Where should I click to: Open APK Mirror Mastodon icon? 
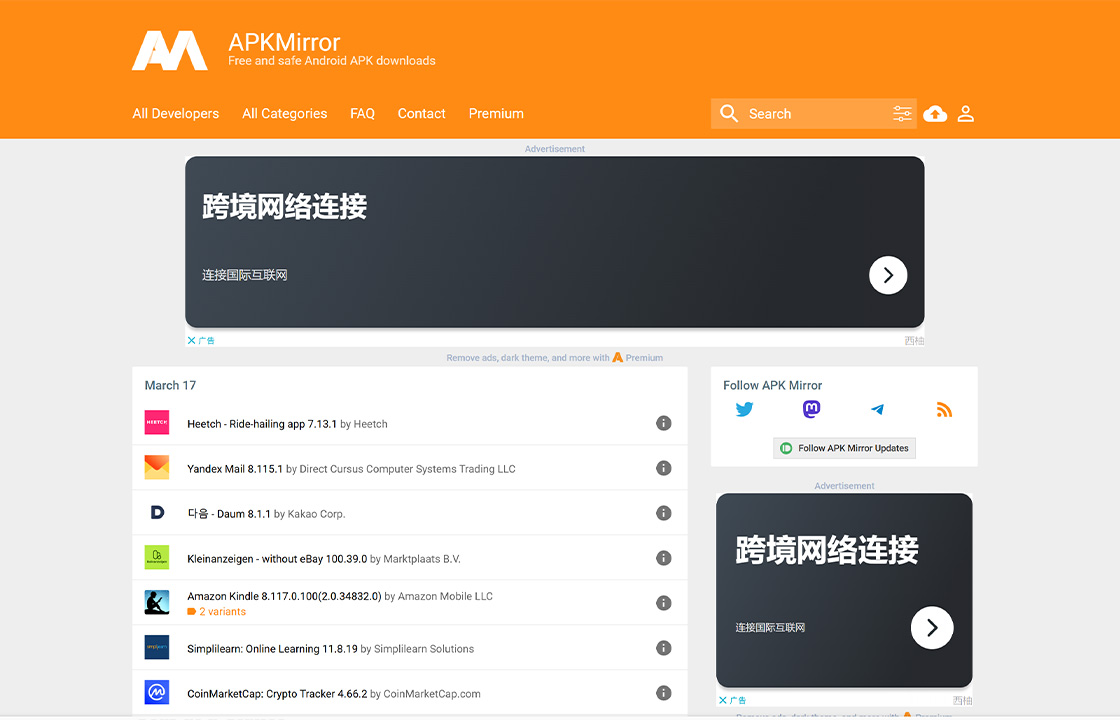[x=811, y=409]
